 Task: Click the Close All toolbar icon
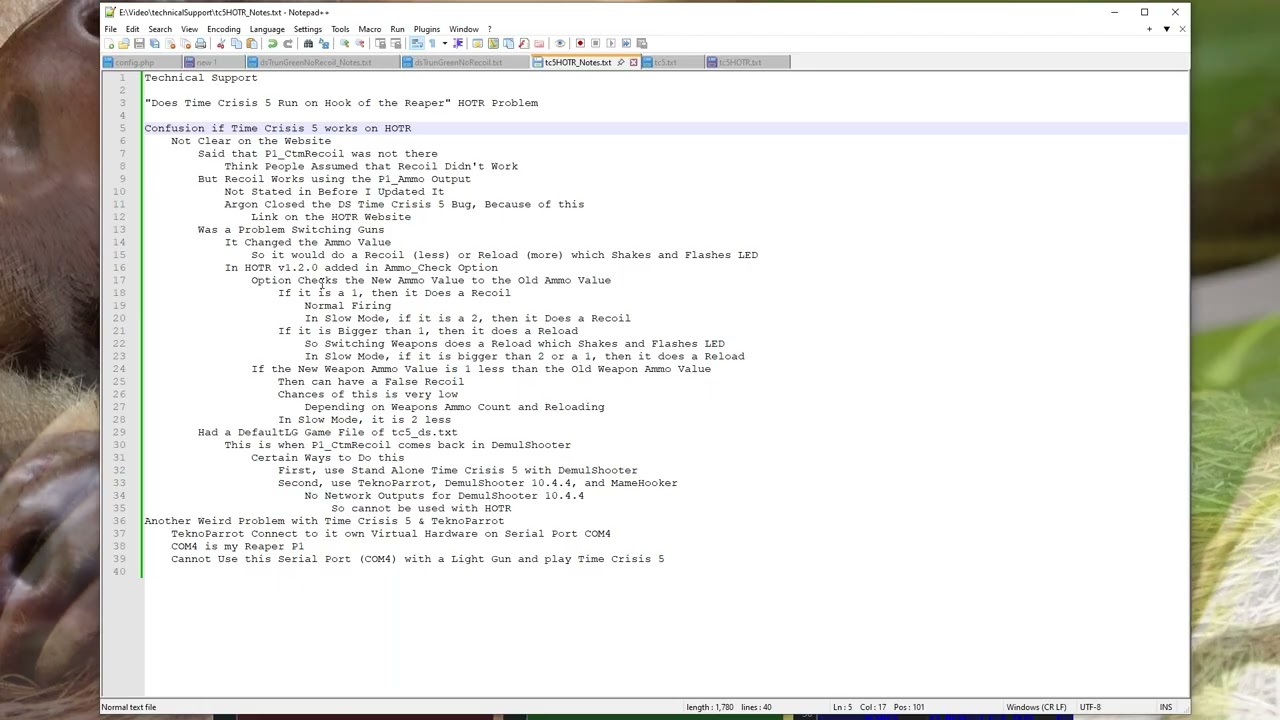(186, 43)
